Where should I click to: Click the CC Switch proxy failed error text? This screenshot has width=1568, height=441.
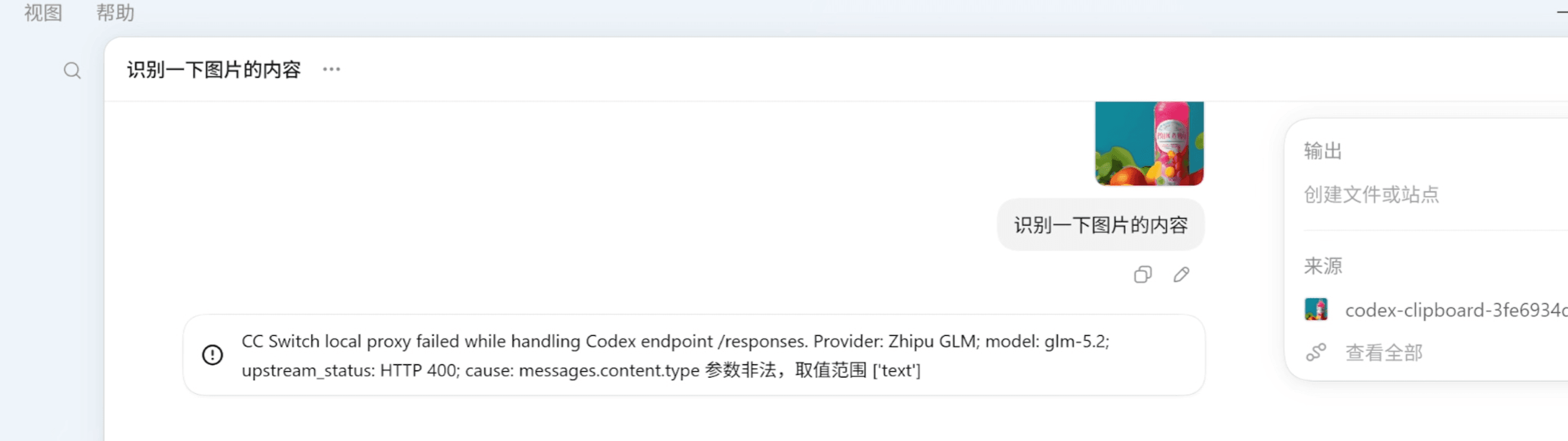coord(676,356)
